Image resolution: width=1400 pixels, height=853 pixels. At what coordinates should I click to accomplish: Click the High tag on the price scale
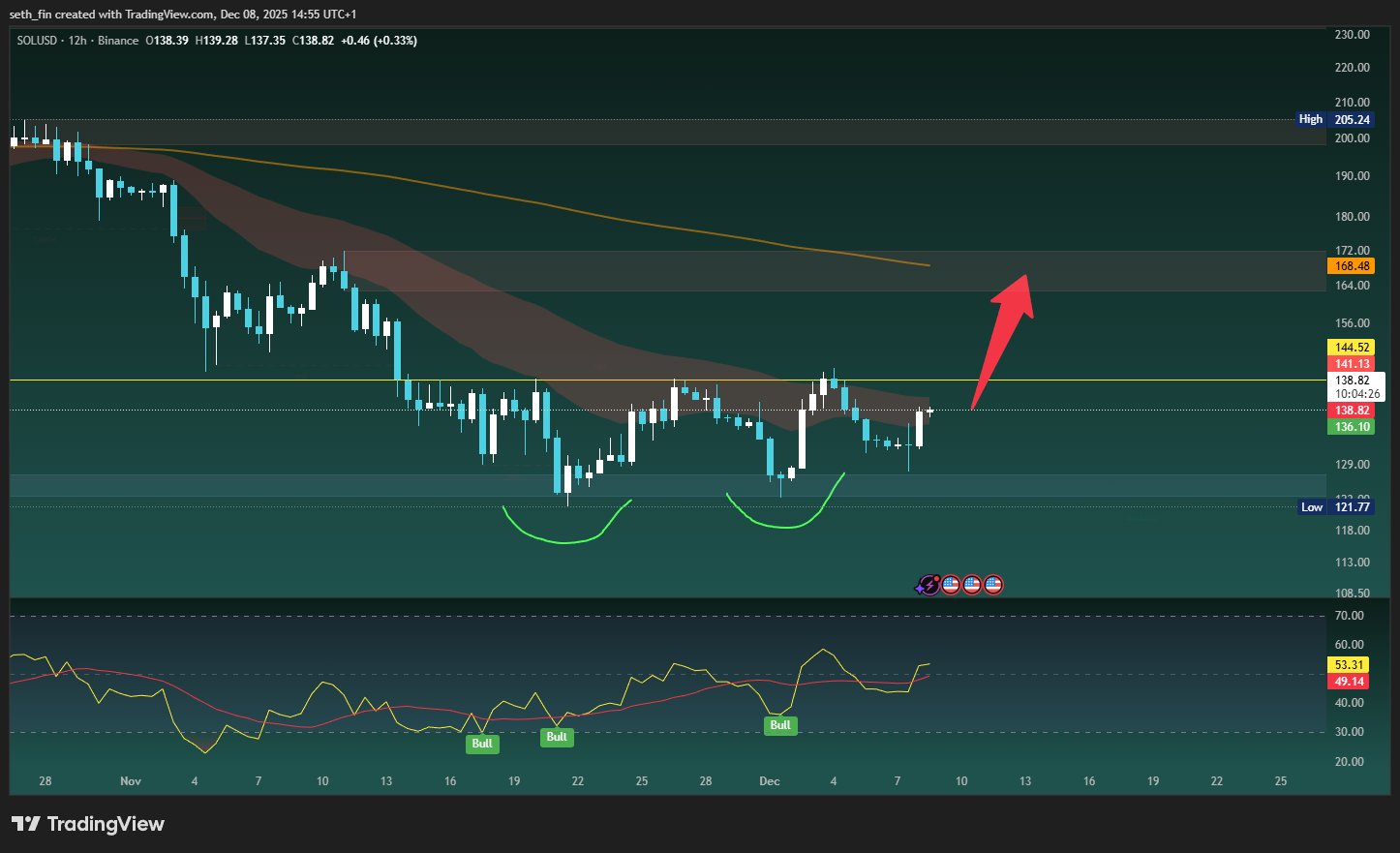pyautogui.click(x=1311, y=120)
